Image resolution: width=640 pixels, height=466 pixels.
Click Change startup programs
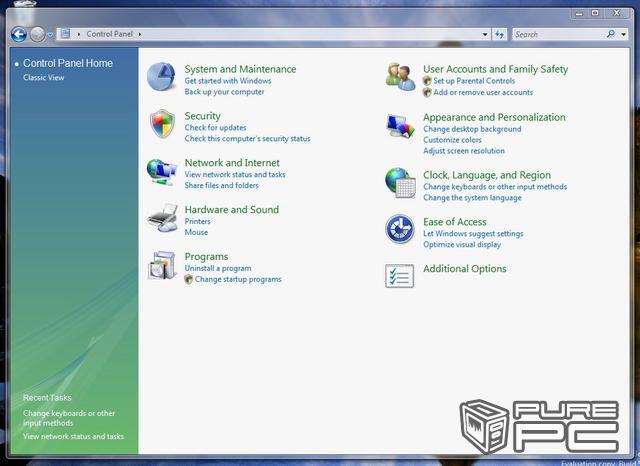click(x=238, y=280)
